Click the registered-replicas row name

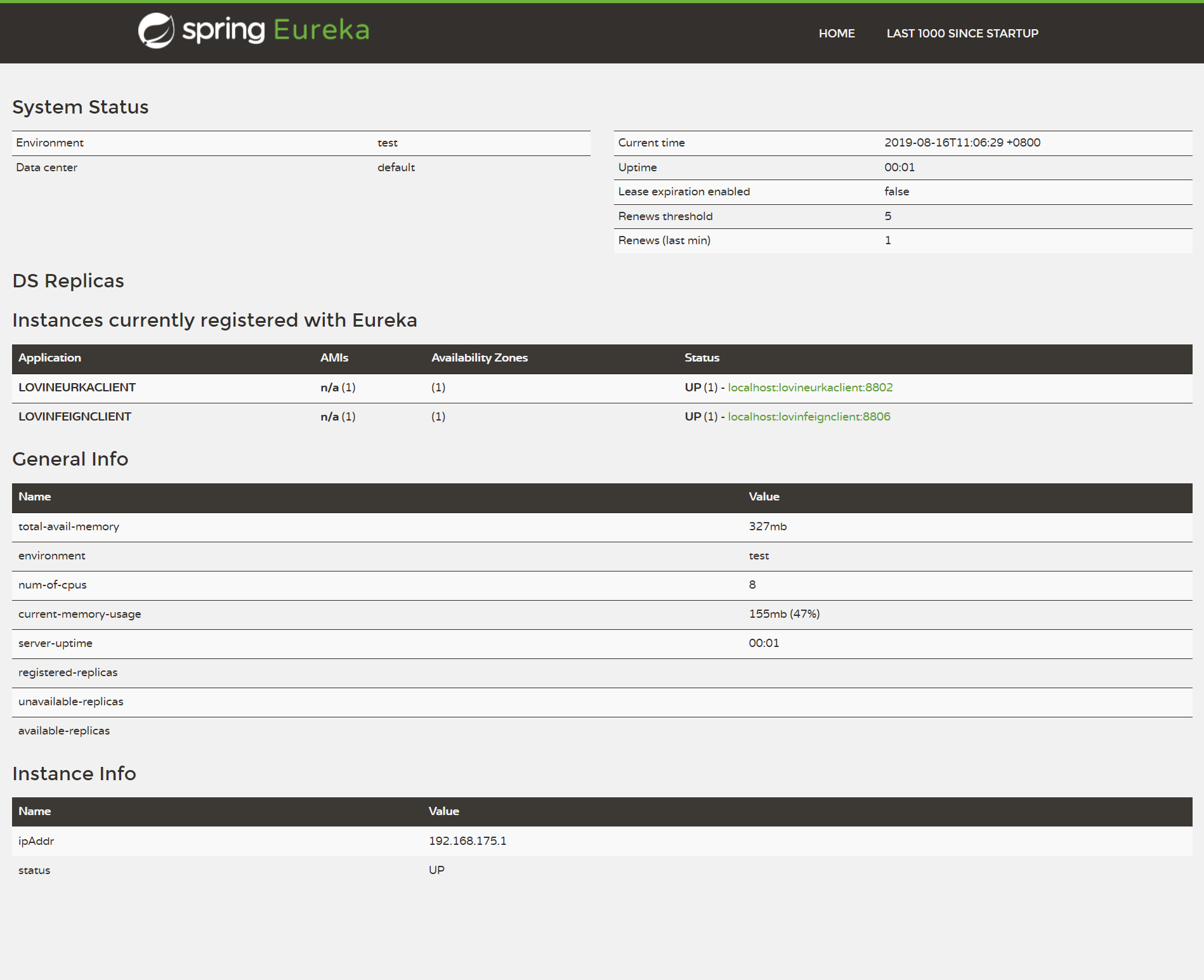pos(68,672)
